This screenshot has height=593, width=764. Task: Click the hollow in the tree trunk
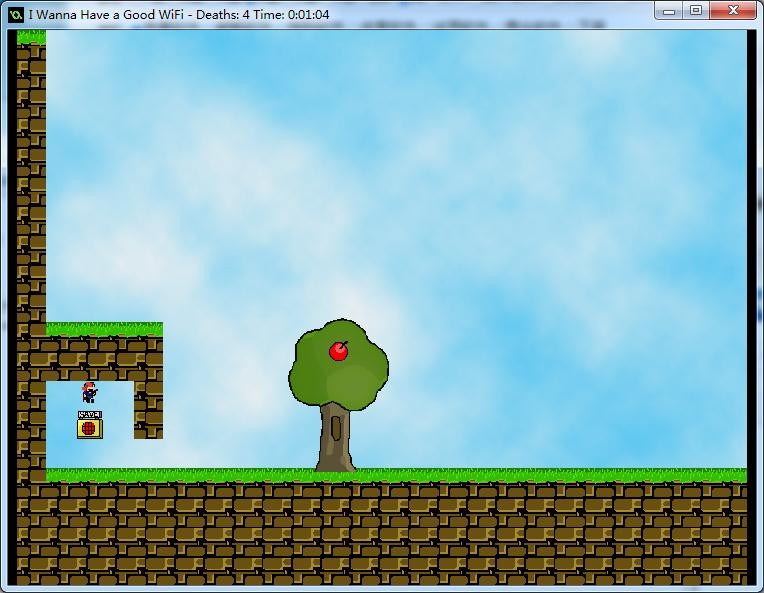pos(336,429)
